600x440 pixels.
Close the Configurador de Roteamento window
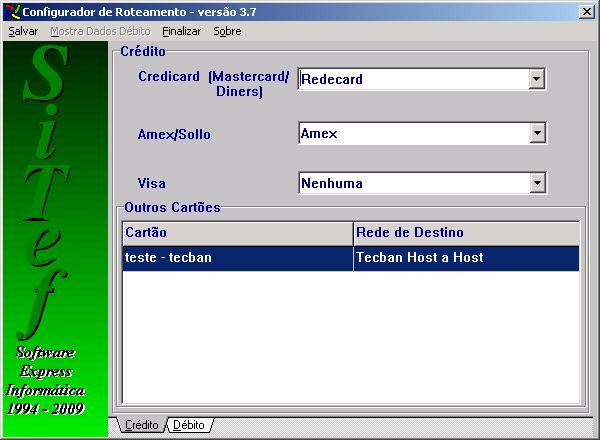587,11
